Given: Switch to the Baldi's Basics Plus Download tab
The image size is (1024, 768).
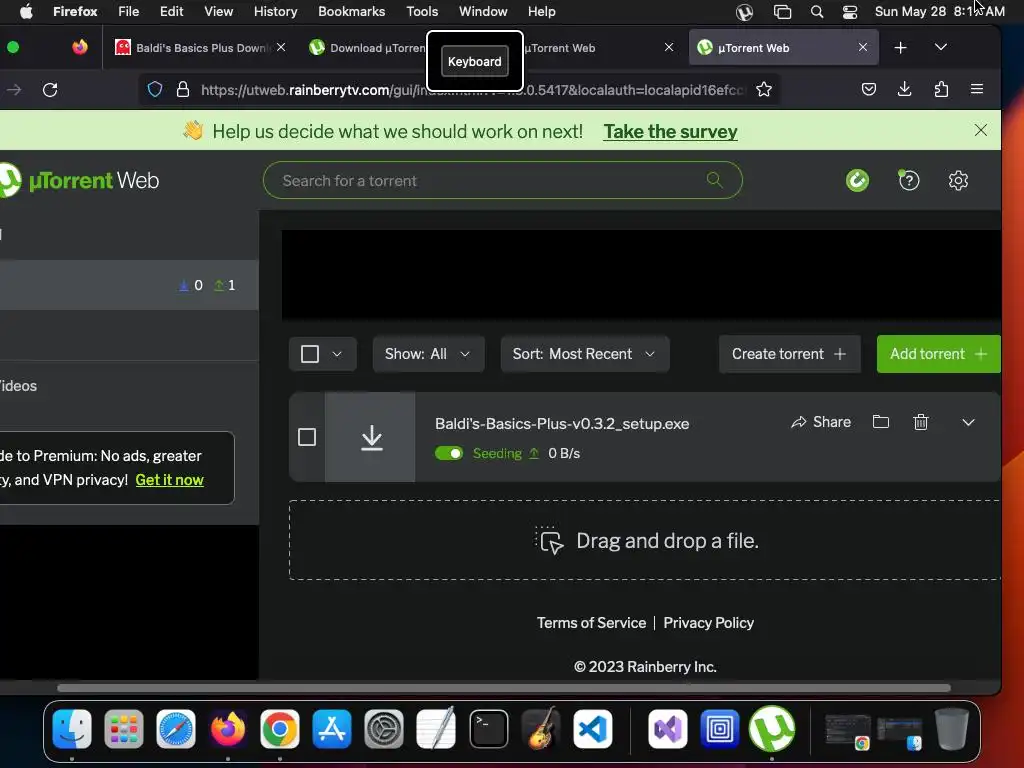Looking at the screenshot, I should pos(191,48).
